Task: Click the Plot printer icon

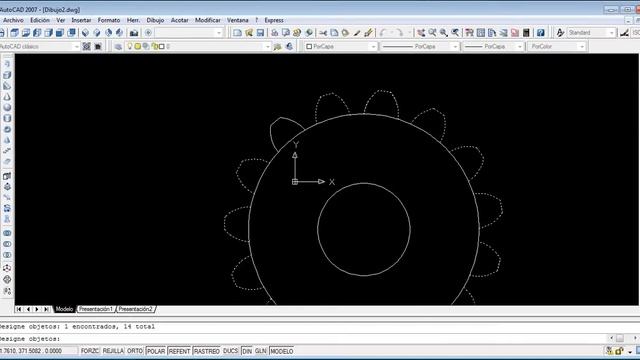Action: (275, 33)
